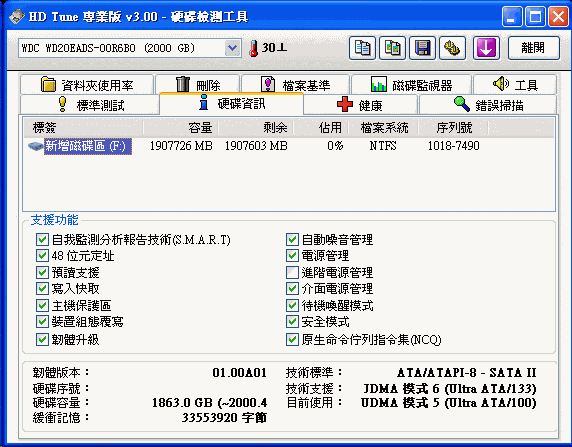The width and height of the screenshot is (572, 447).
Task: Toggle the 安全模式 checkbox
Action: 292,321
